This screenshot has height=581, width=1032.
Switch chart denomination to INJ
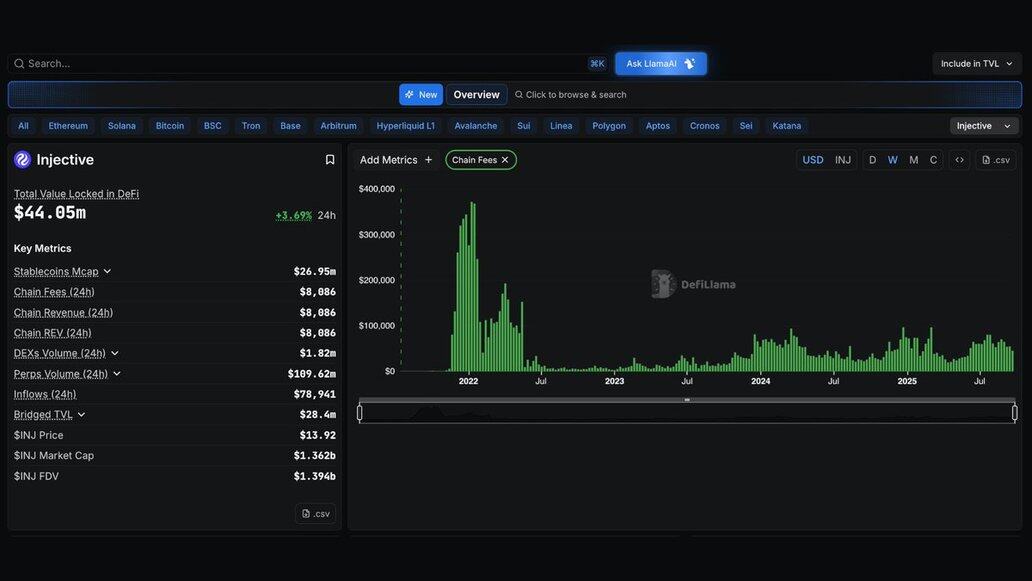842,160
